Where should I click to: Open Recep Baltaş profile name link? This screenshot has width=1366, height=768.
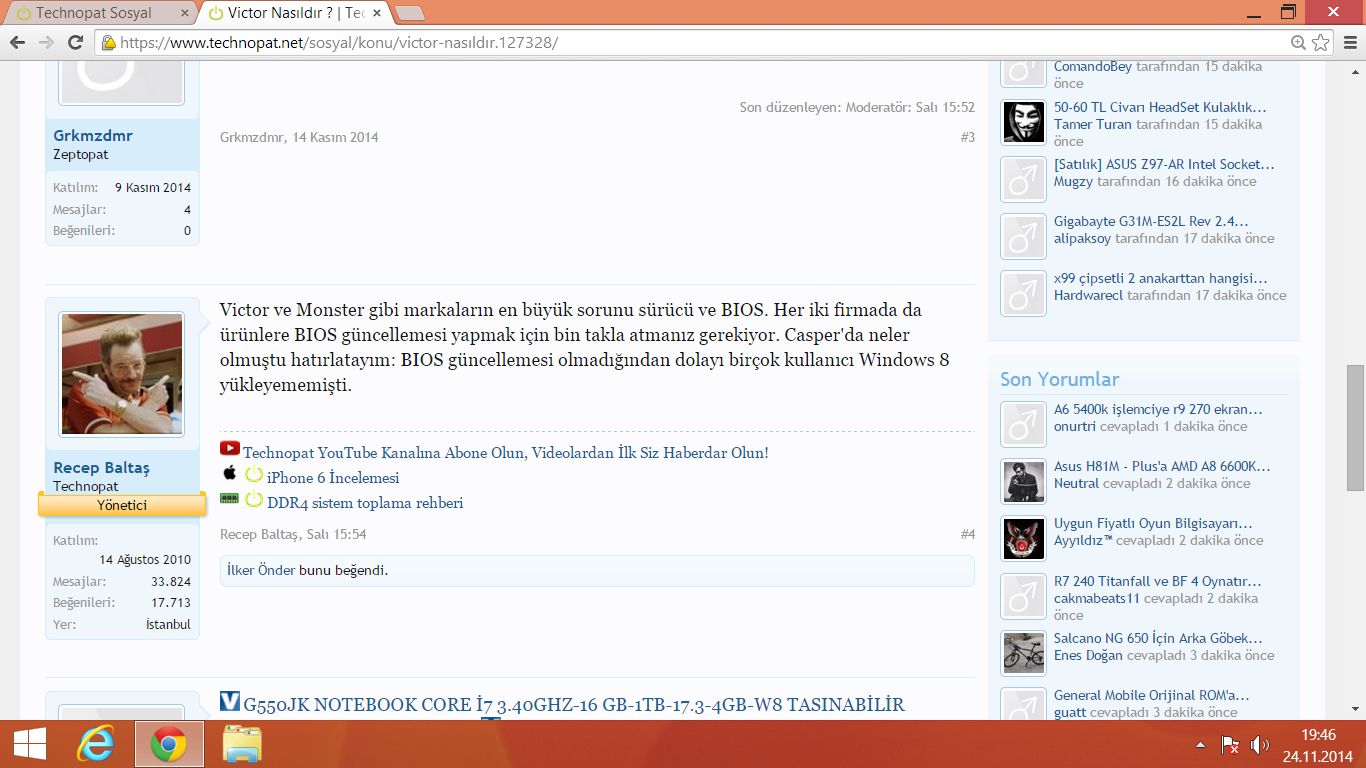(x=101, y=468)
